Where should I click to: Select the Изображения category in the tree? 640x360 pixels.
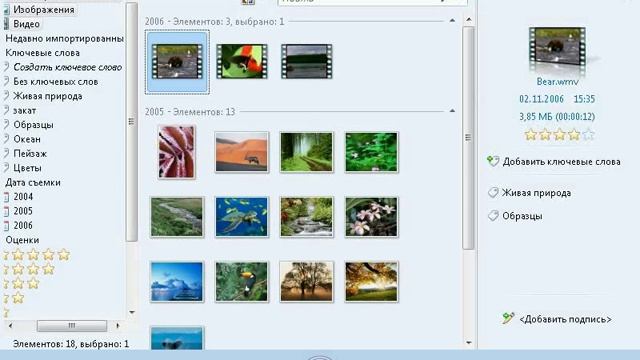(44, 9)
